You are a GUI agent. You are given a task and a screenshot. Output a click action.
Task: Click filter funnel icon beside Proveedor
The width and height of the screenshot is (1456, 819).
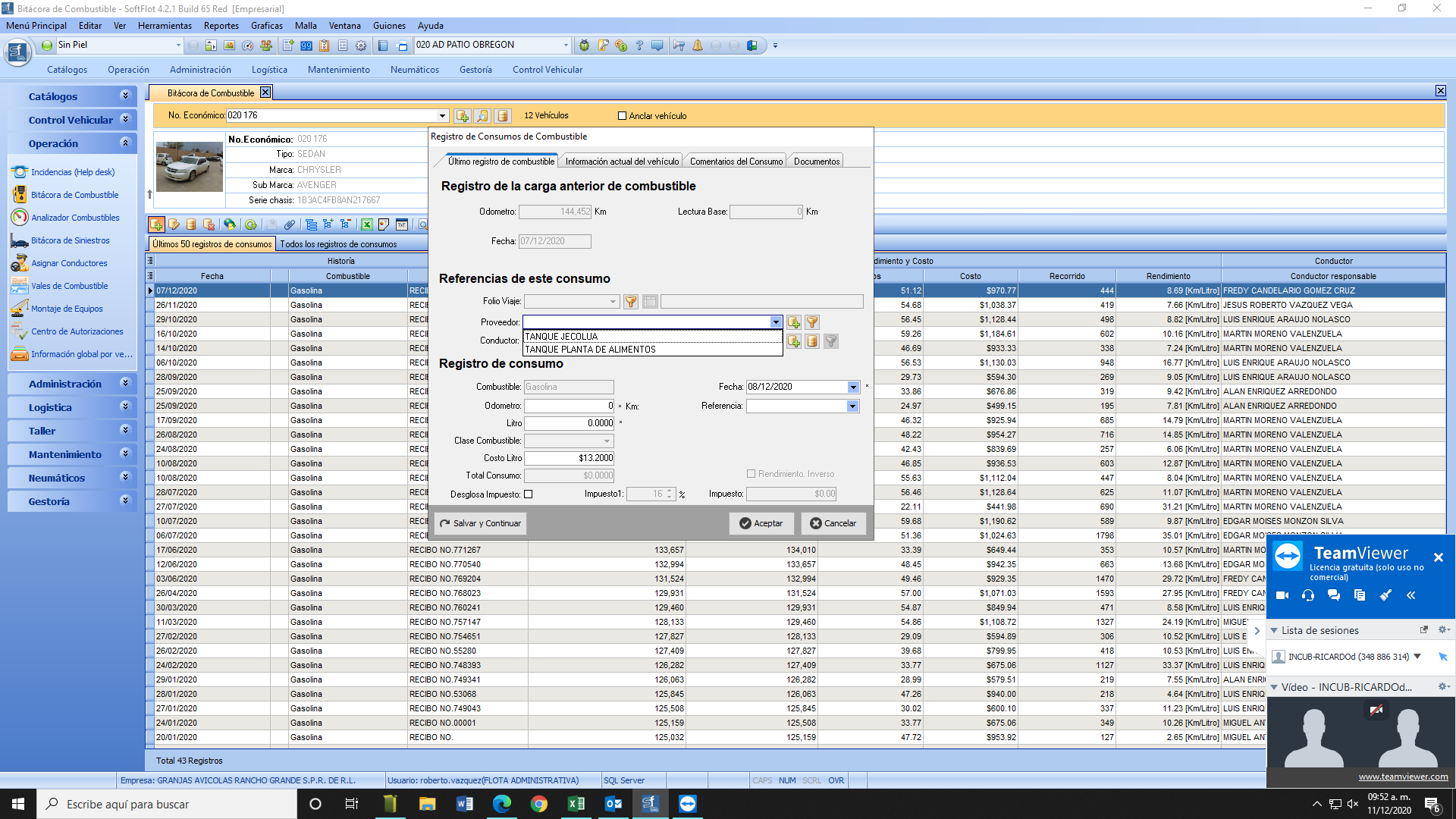[812, 322]
